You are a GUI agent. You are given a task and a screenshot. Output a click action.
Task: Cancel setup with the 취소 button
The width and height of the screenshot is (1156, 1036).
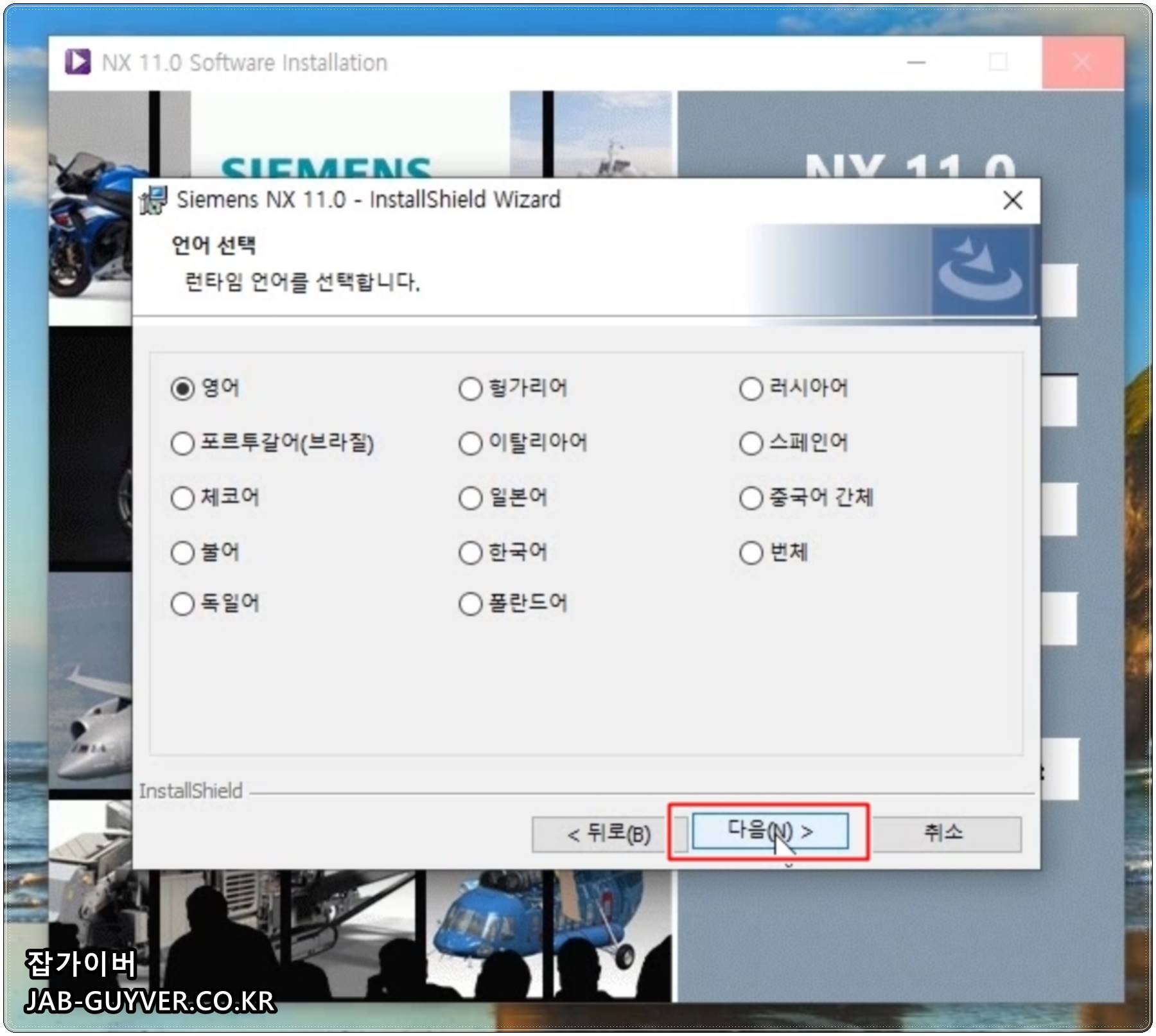944,834
